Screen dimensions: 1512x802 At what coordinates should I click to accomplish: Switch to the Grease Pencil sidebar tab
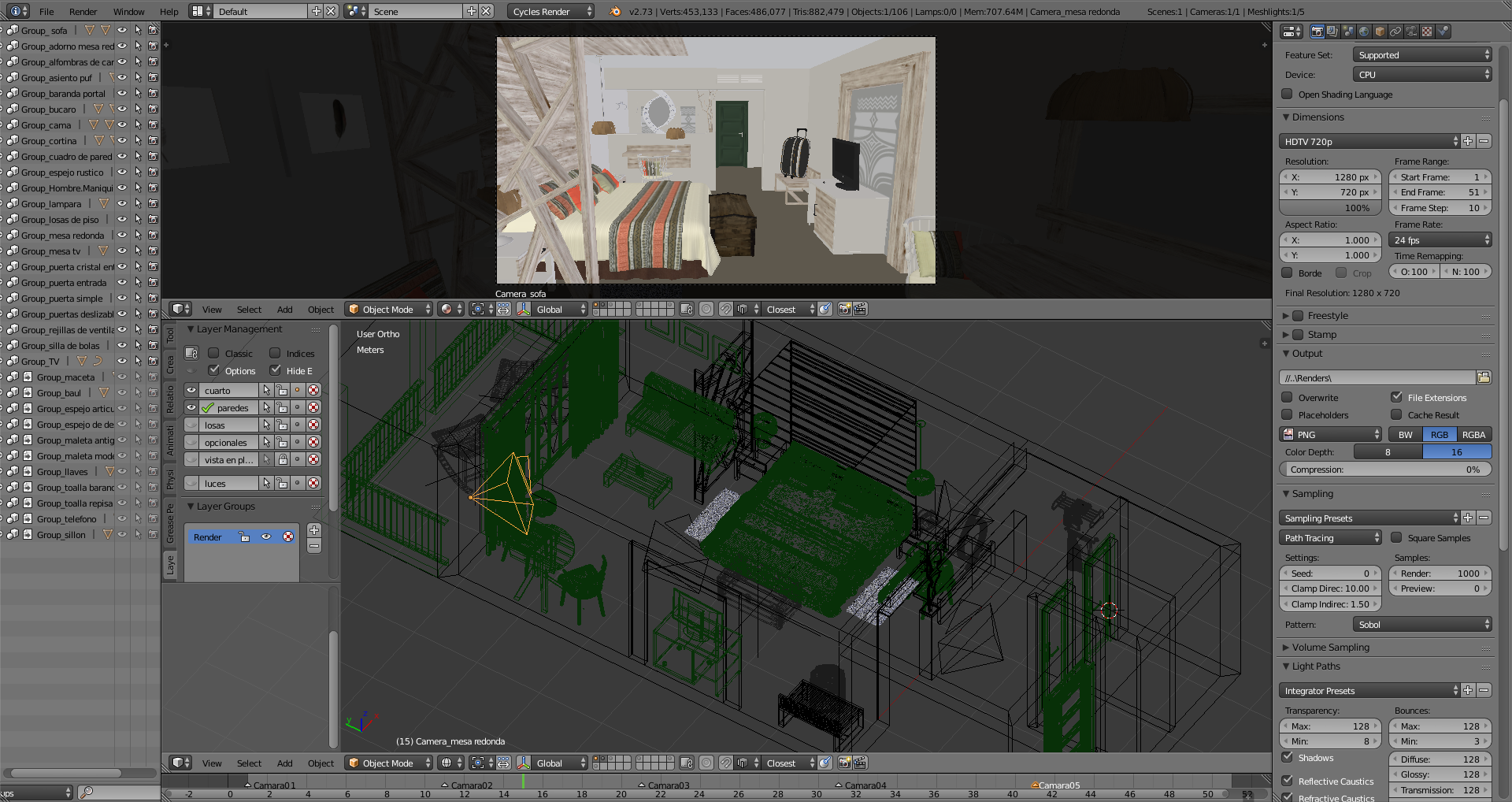point(170,523)
